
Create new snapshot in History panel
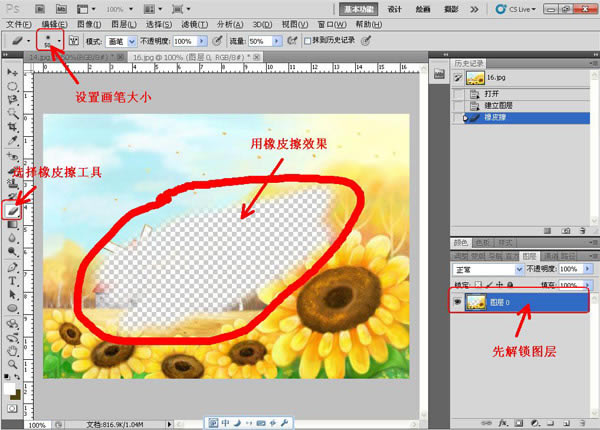pos(566,231)
